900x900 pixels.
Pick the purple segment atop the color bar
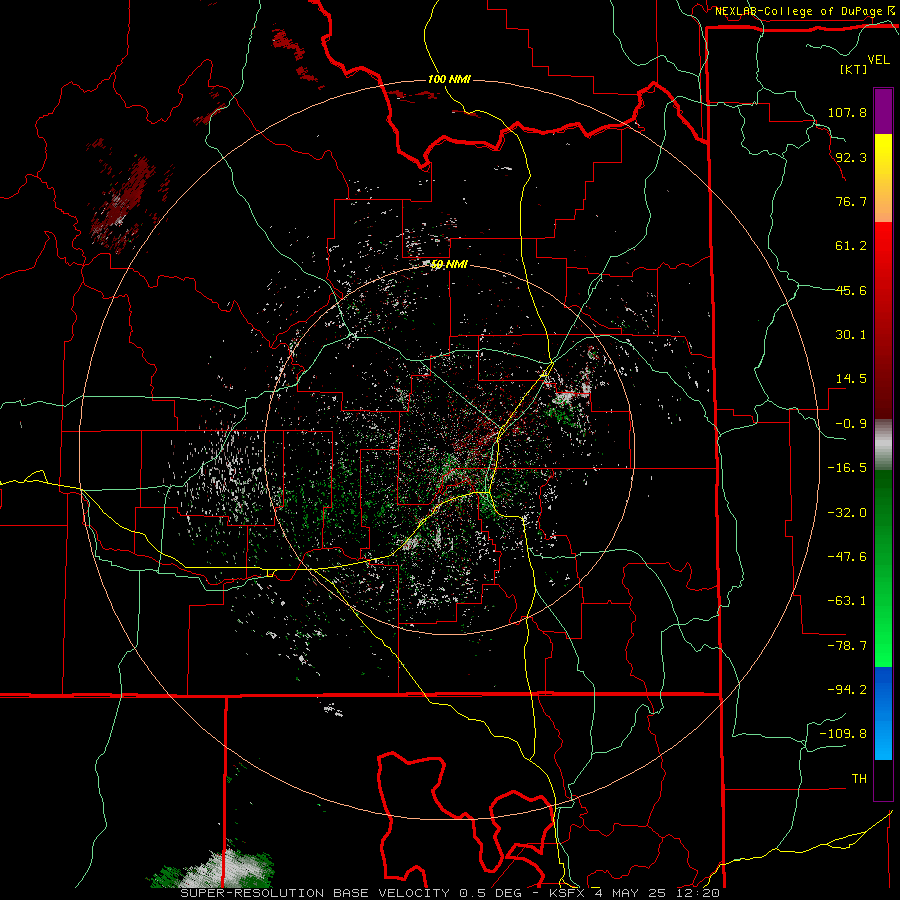883,111
